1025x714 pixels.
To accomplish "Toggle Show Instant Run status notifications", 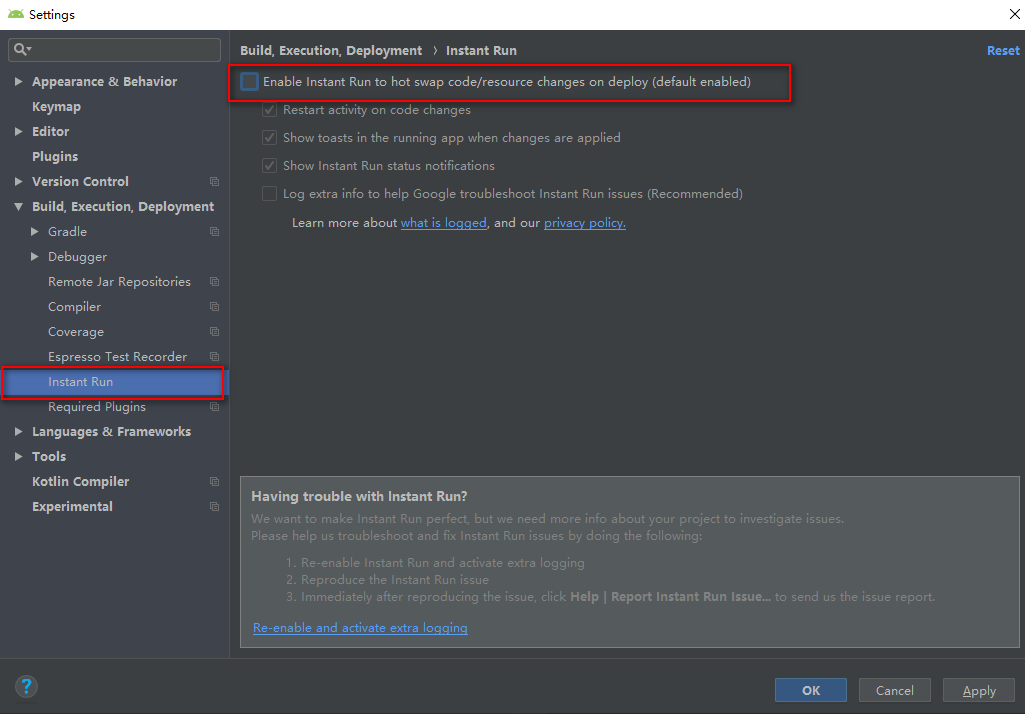I will 269,165.
